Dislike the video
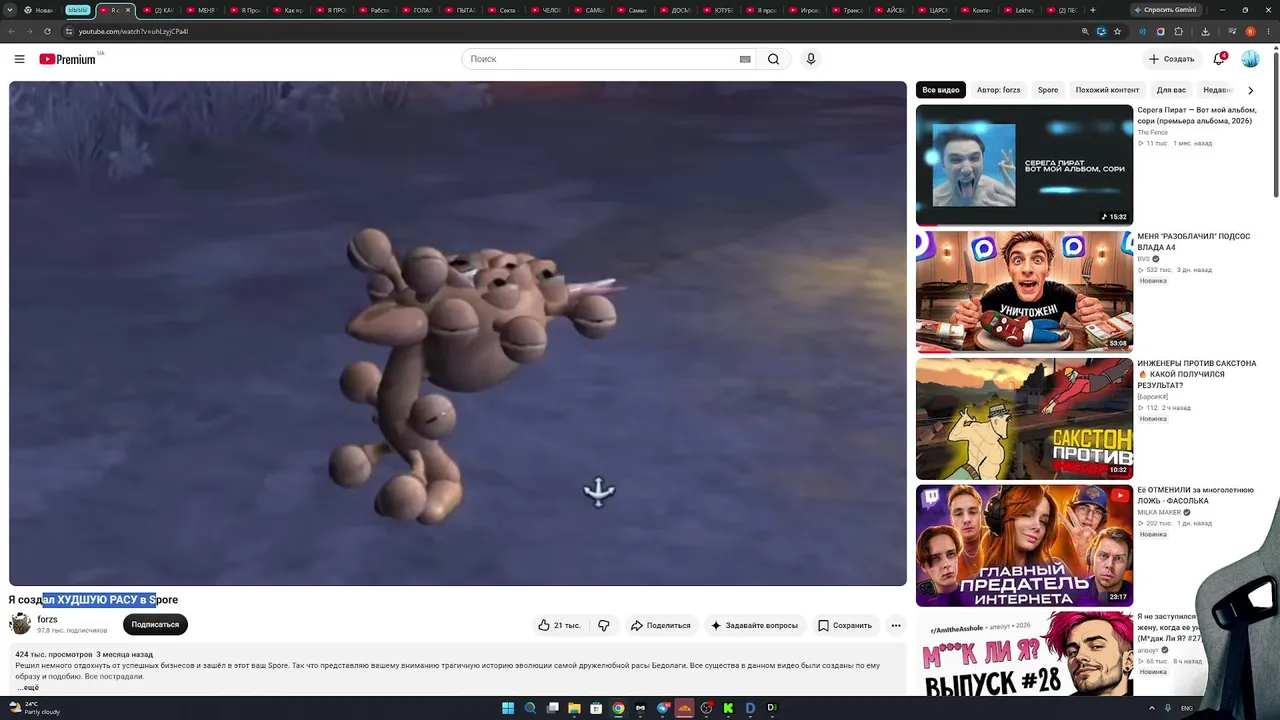 coord(604,625)
